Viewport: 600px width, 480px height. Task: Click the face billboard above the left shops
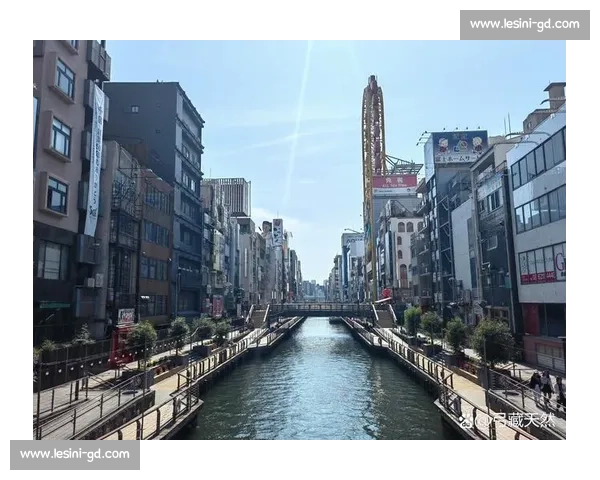click(x=267, y=228)
